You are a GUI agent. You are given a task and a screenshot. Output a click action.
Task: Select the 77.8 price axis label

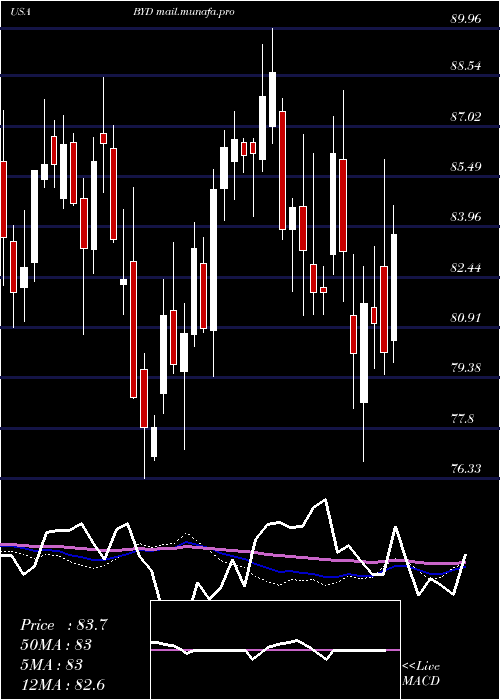[462, 419]
